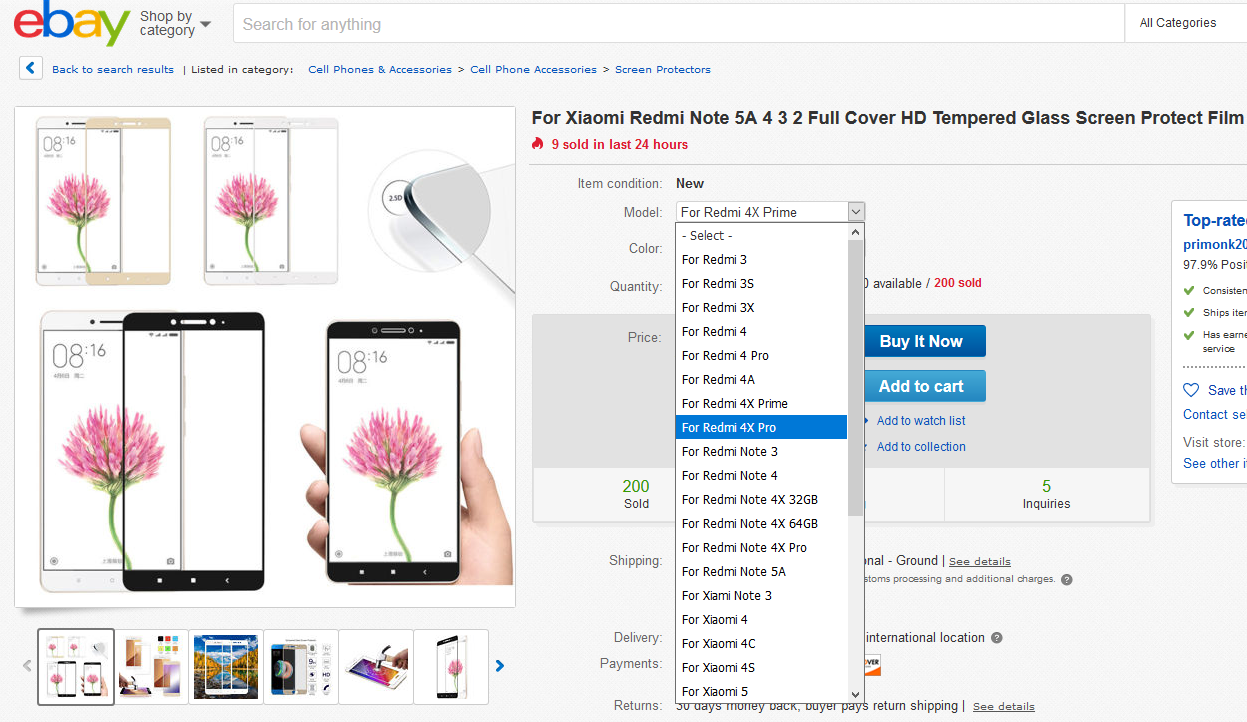Select For Redmi Note 5A option
Image resolution: width=1247 pixels, height=722 pixels.
(x=734, y=572)
